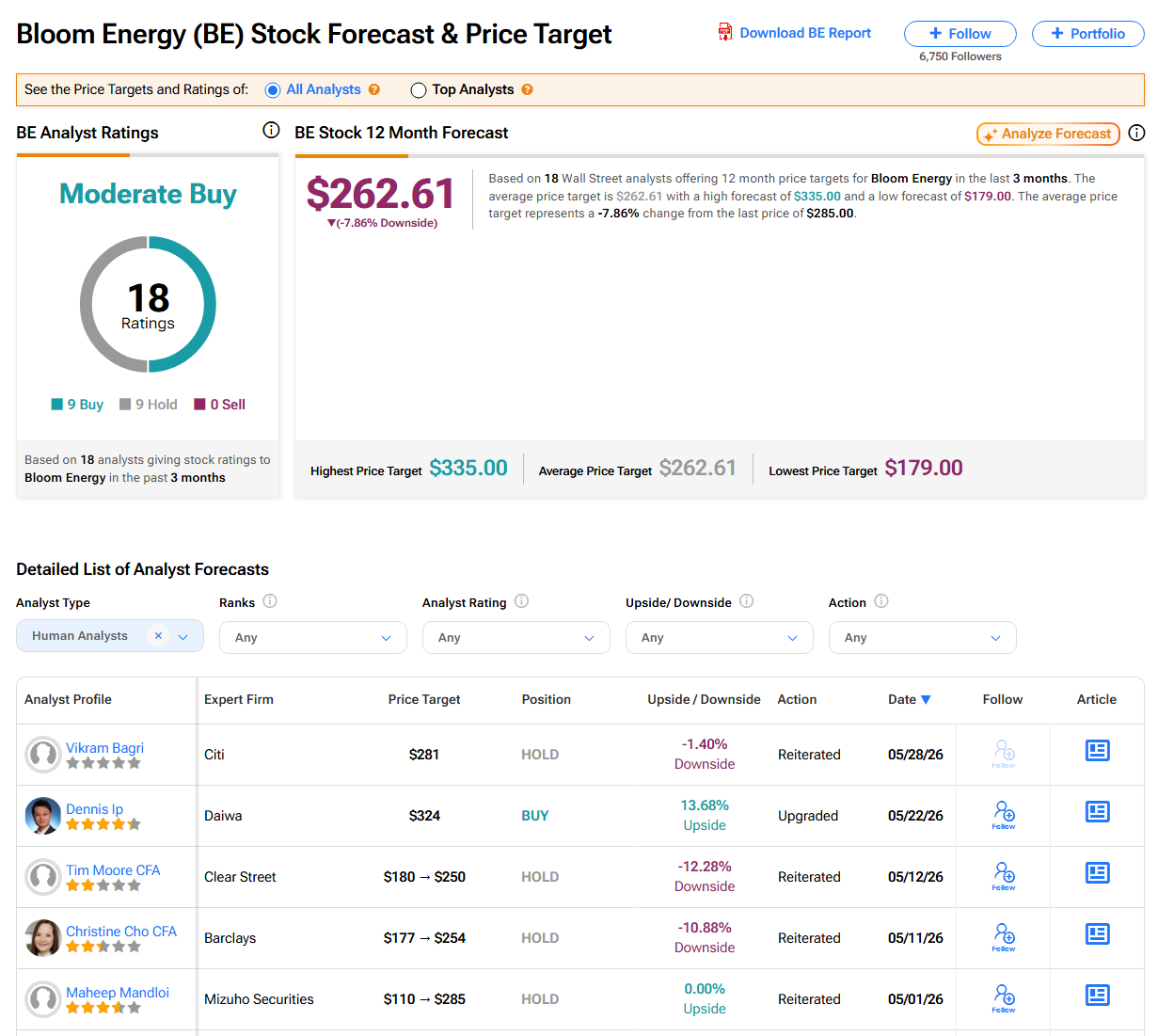Open the article for the Barclays forecast
Screen dimensions: 1158x1036
(x=1098, y=933)
